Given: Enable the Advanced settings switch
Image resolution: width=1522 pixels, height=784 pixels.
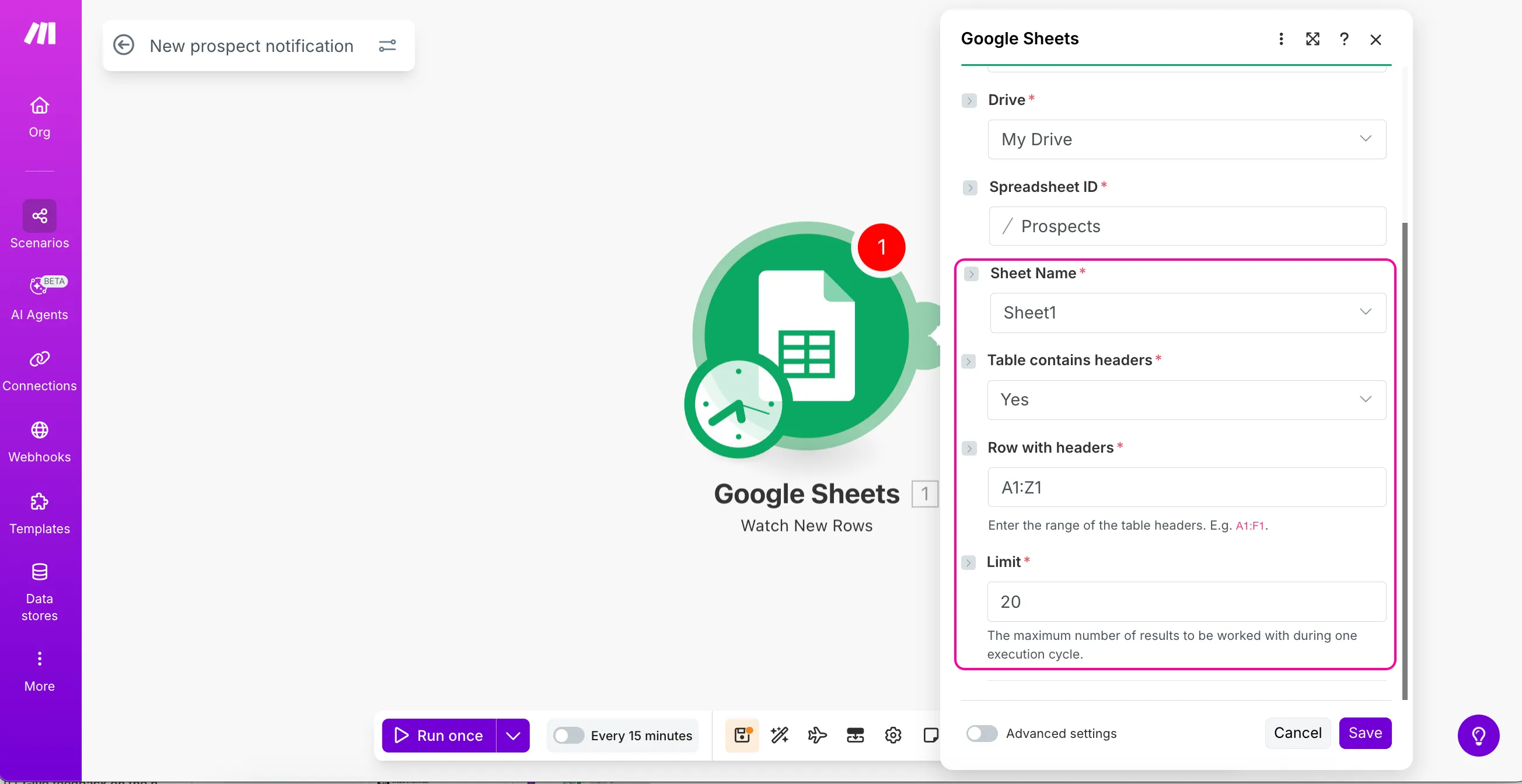Looking at the screenshot, I should coord(982,733).
